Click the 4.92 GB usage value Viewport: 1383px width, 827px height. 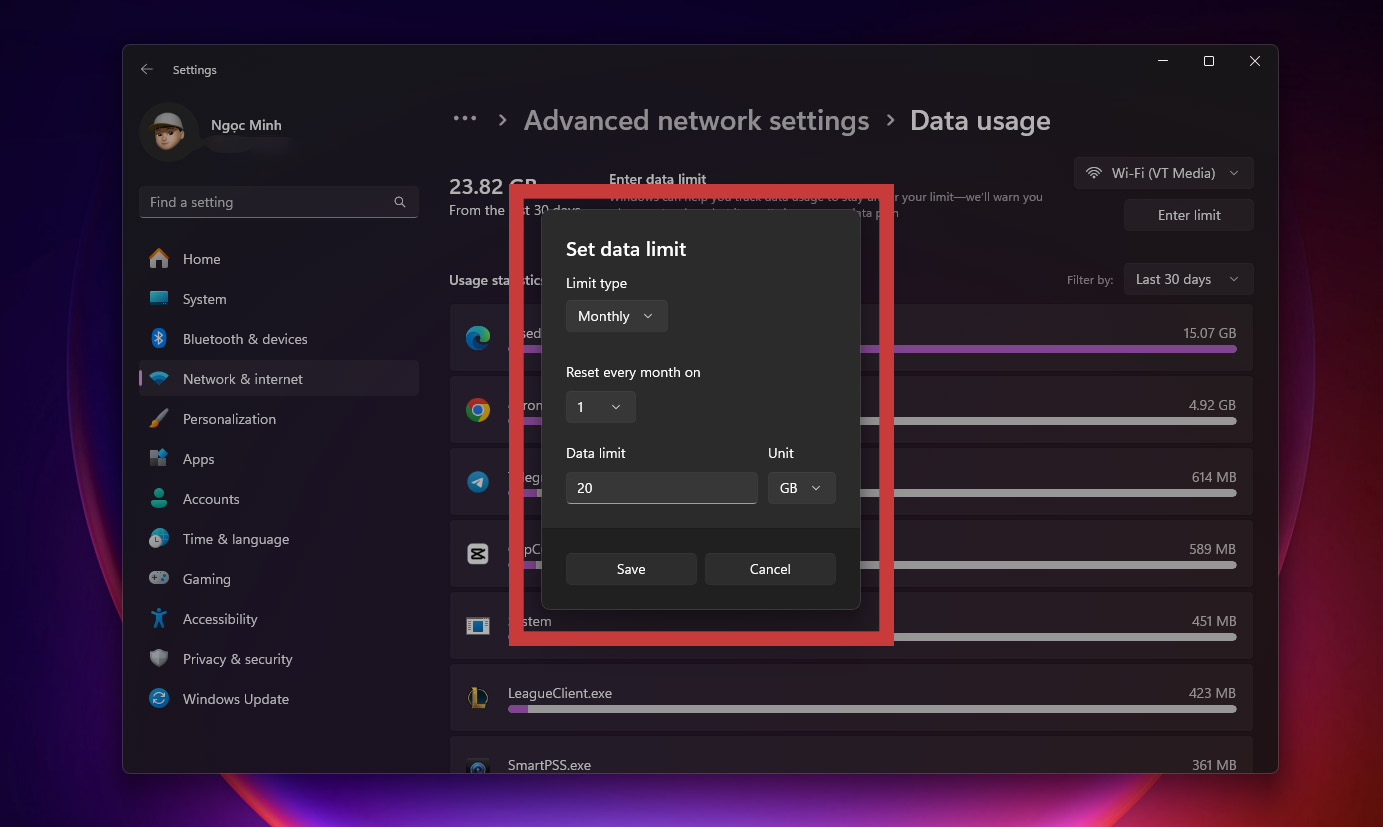pos(1212,405)
